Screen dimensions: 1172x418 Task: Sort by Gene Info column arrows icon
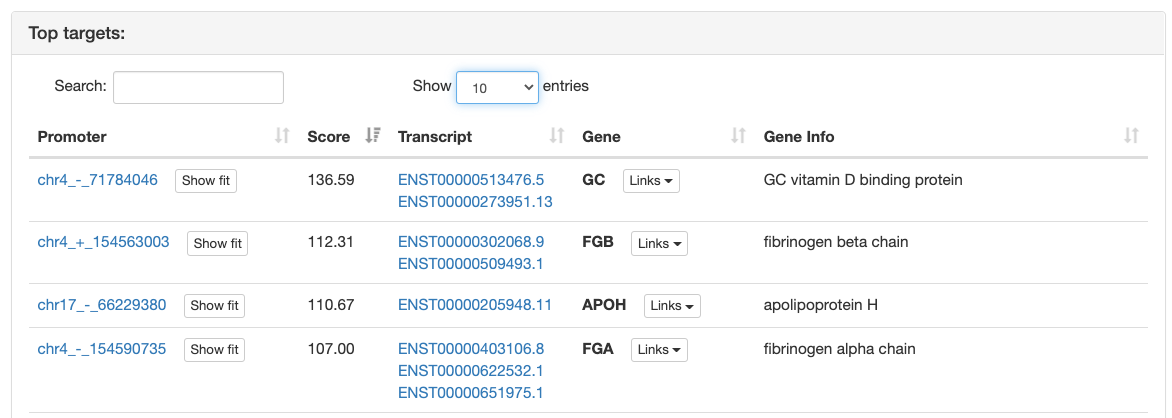point(1131,136)
